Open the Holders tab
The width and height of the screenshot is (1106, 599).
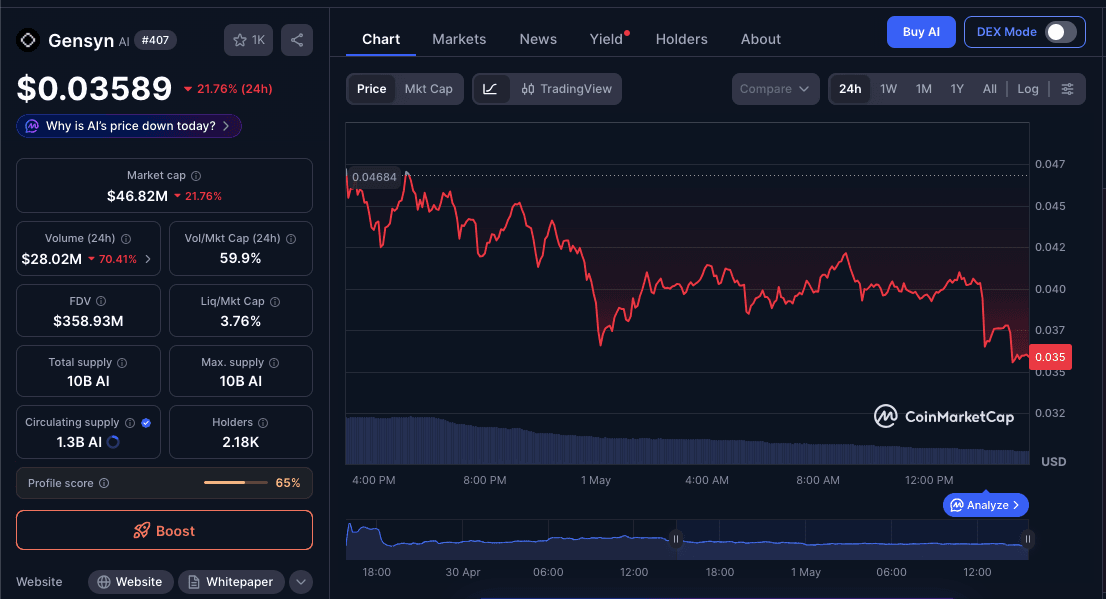pos(681,40)
